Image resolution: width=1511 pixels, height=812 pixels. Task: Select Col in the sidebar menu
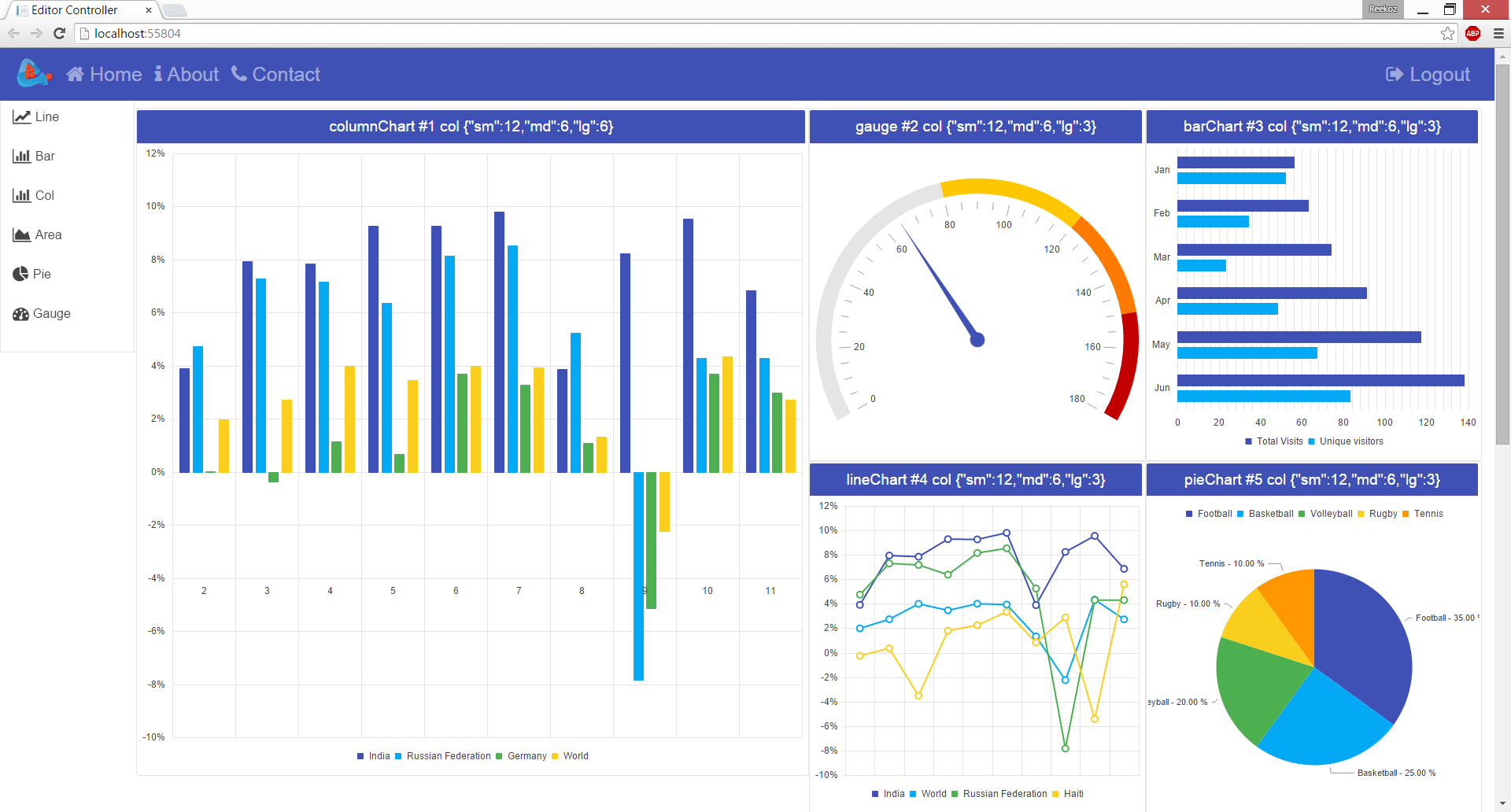(34, 195)
